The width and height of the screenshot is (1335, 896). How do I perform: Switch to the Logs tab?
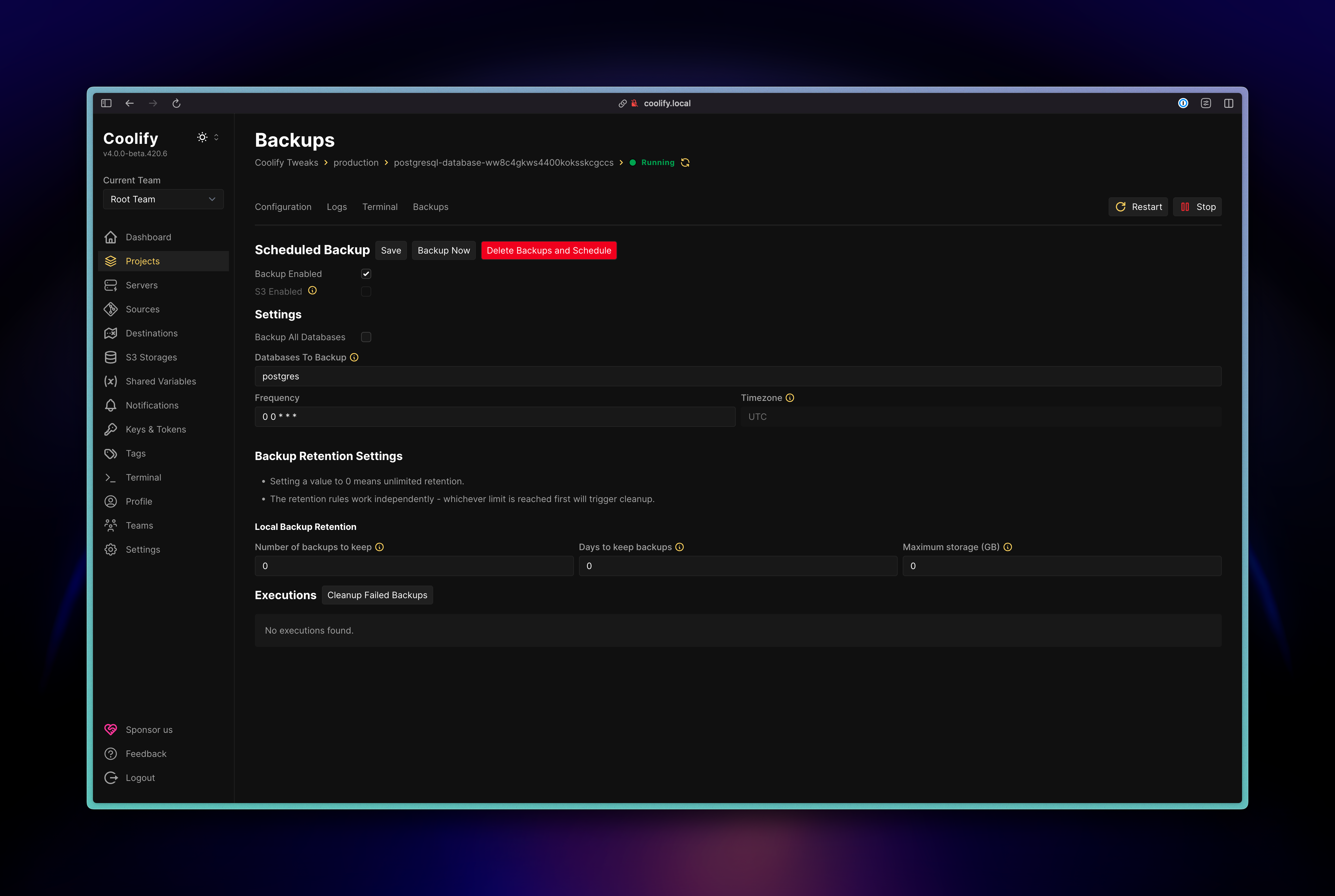337,207
